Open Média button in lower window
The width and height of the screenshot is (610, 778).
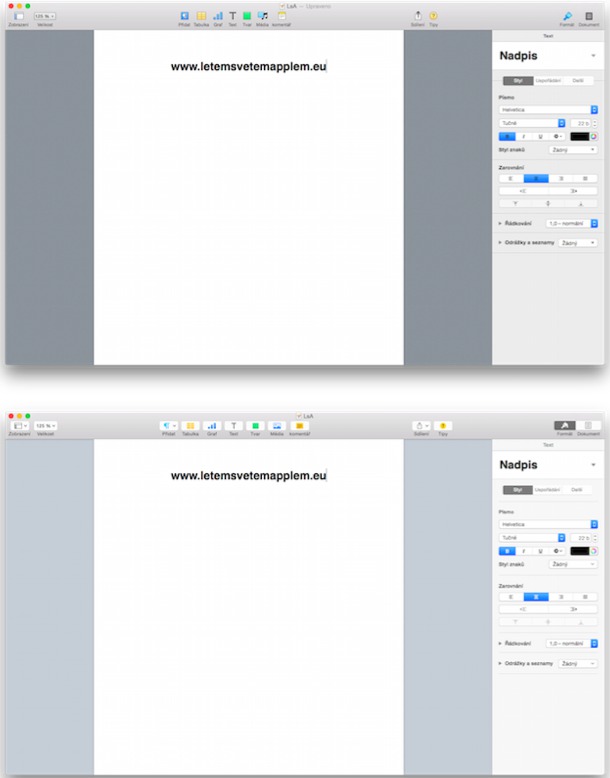tap(277, 426)
